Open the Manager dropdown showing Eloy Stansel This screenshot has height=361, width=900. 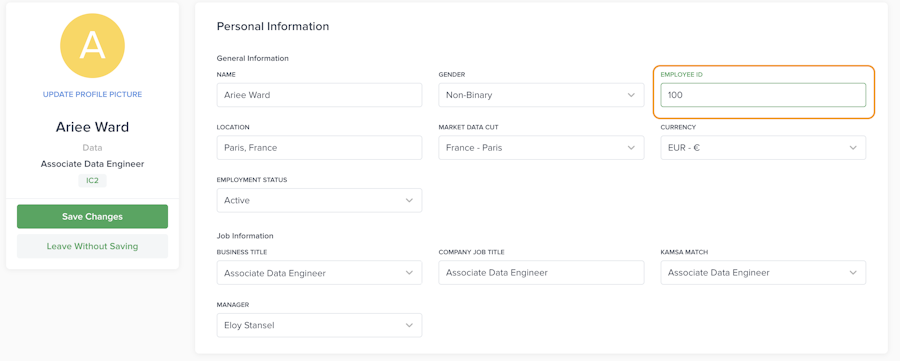point(319,325)
